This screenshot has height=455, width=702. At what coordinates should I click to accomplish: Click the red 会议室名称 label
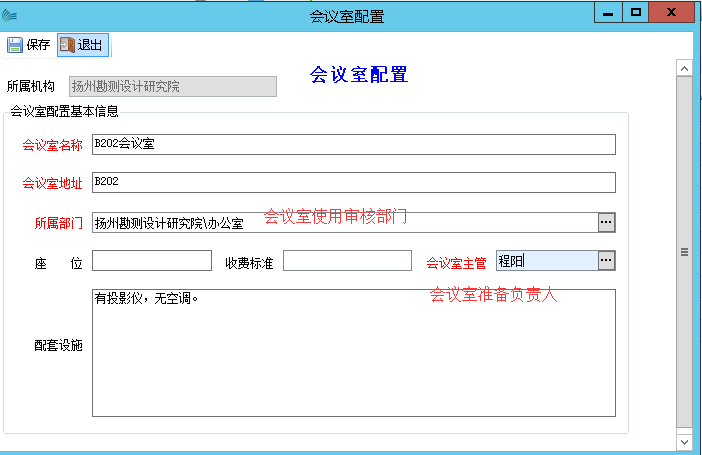52,145
